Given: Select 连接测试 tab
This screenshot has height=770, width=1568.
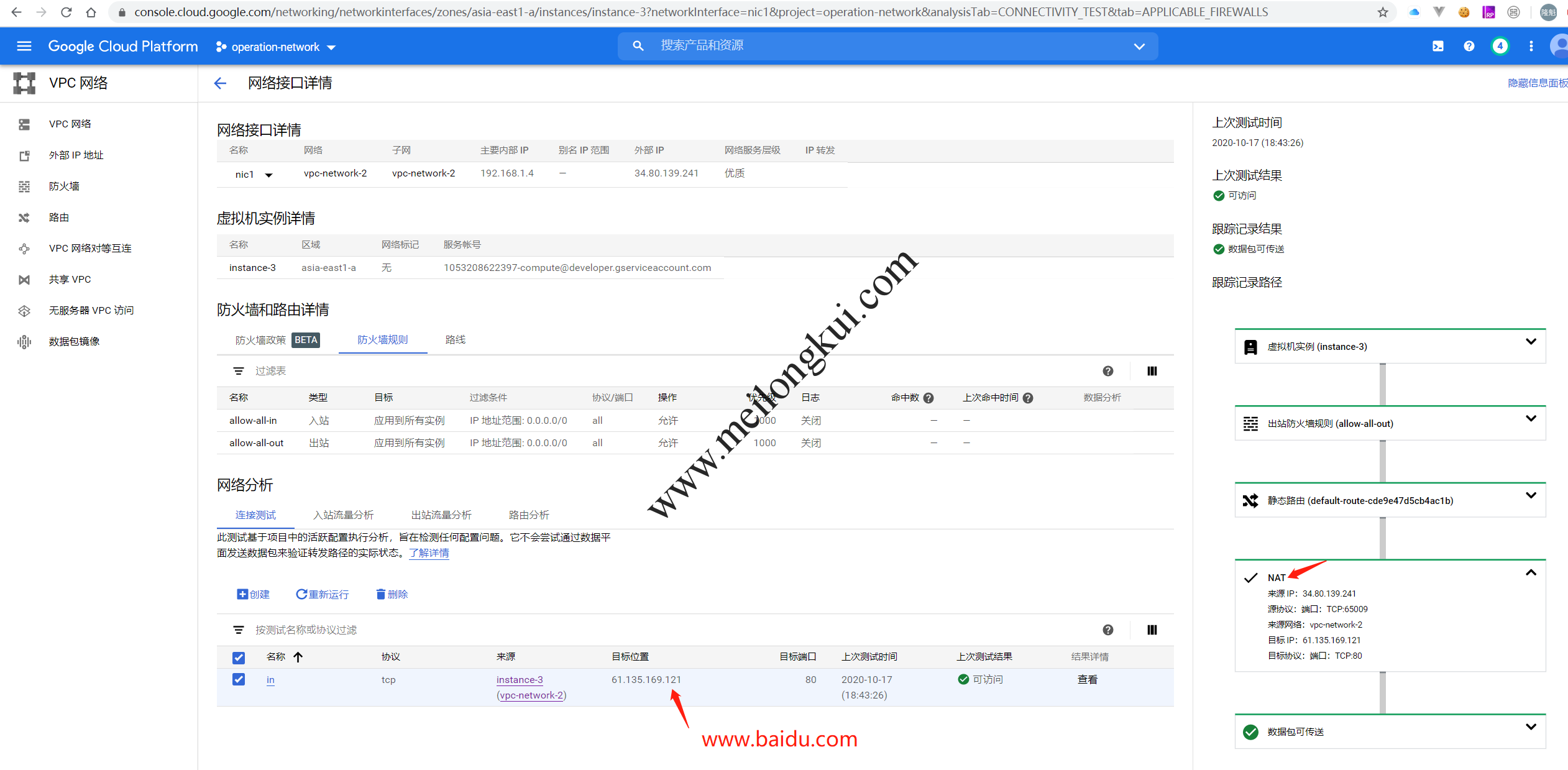Looking at the screenshot, I should 255,515.
